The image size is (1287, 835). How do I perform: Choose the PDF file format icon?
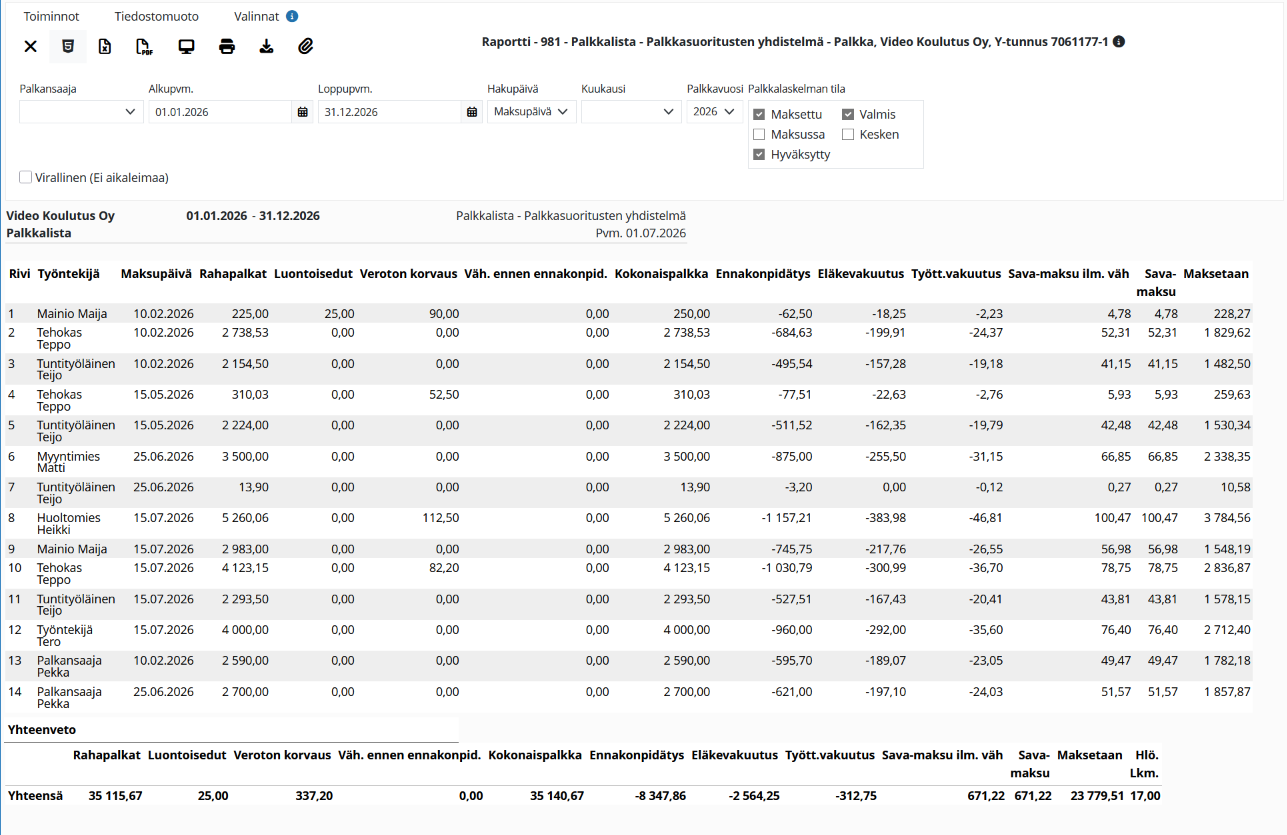[145, 46]
